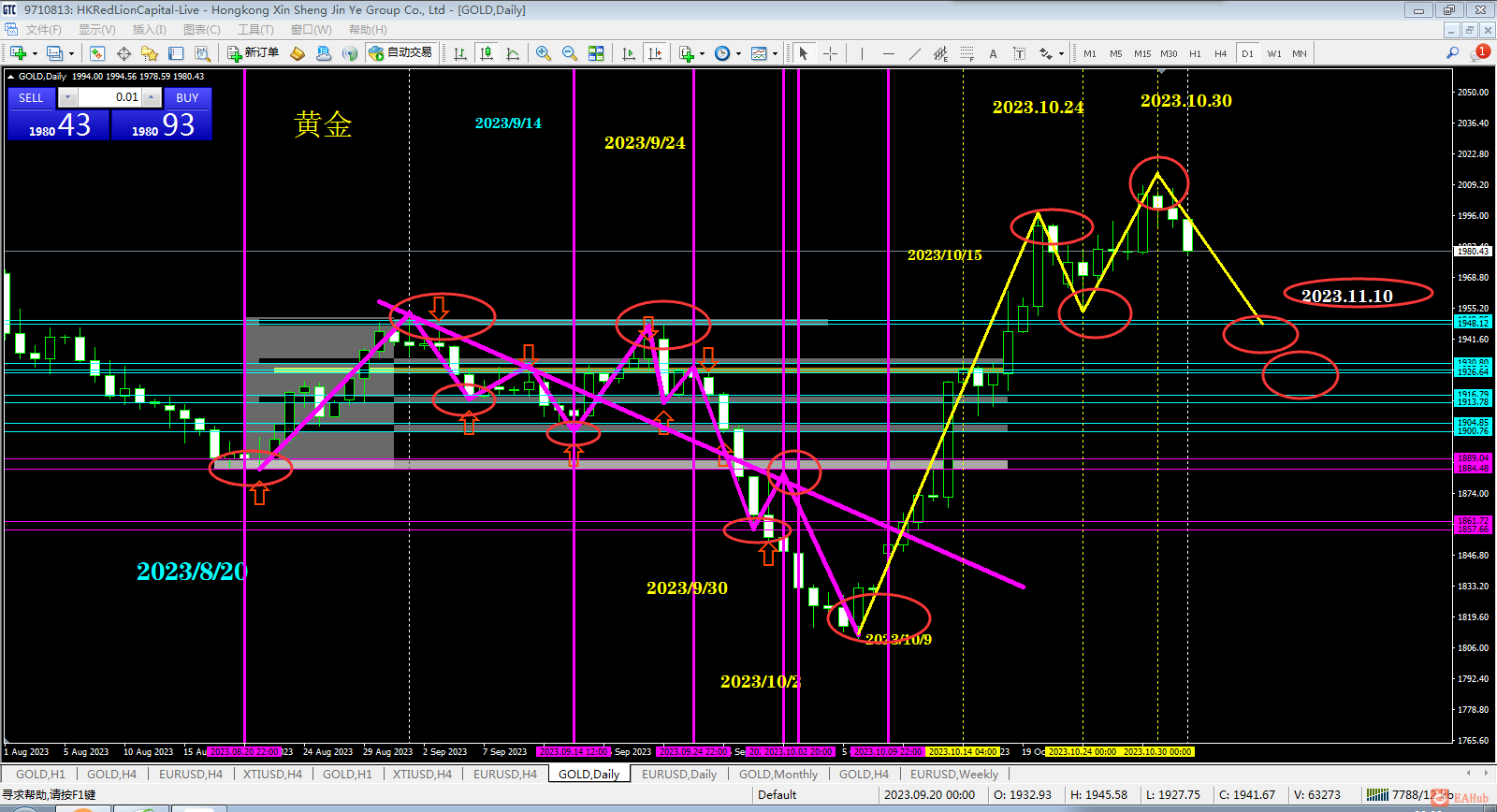Viewport: 1497px width, 812px height.
Task: Select the Fibonacci retracement tool
Action: pos(967,53)
